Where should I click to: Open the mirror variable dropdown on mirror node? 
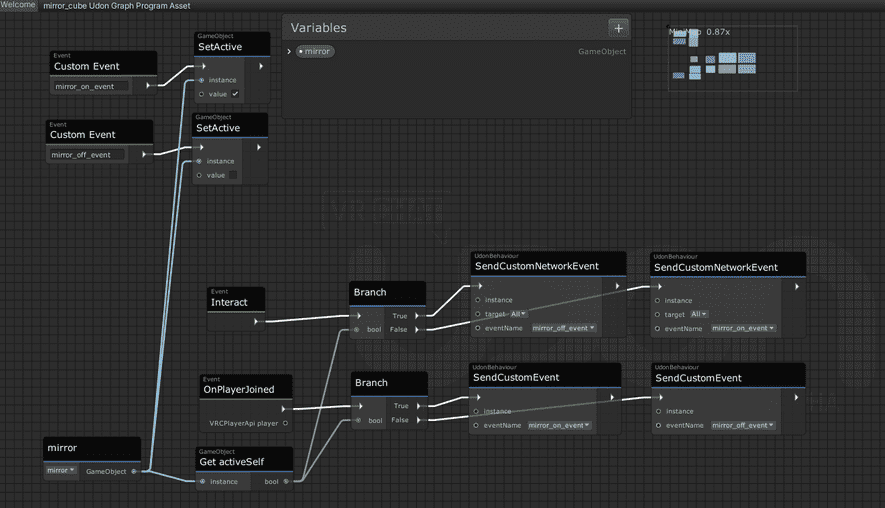[x=61, y=470]
